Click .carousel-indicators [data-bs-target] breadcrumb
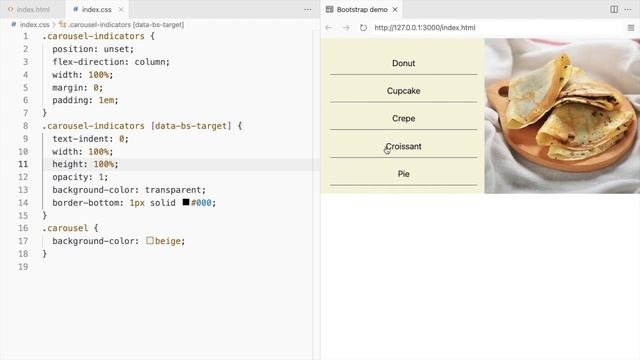 pyautogui.click(x=126, y=25)
